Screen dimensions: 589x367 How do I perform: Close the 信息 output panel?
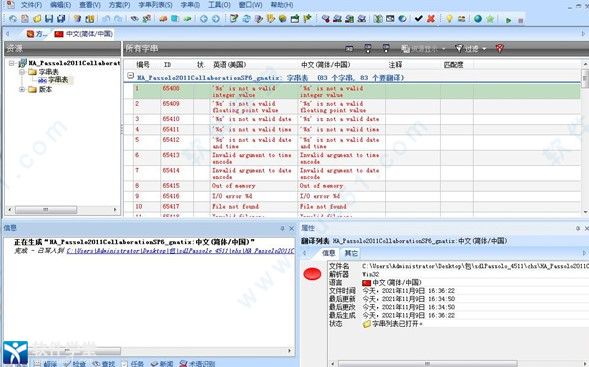pyautogui.click(x=291, y=228)
